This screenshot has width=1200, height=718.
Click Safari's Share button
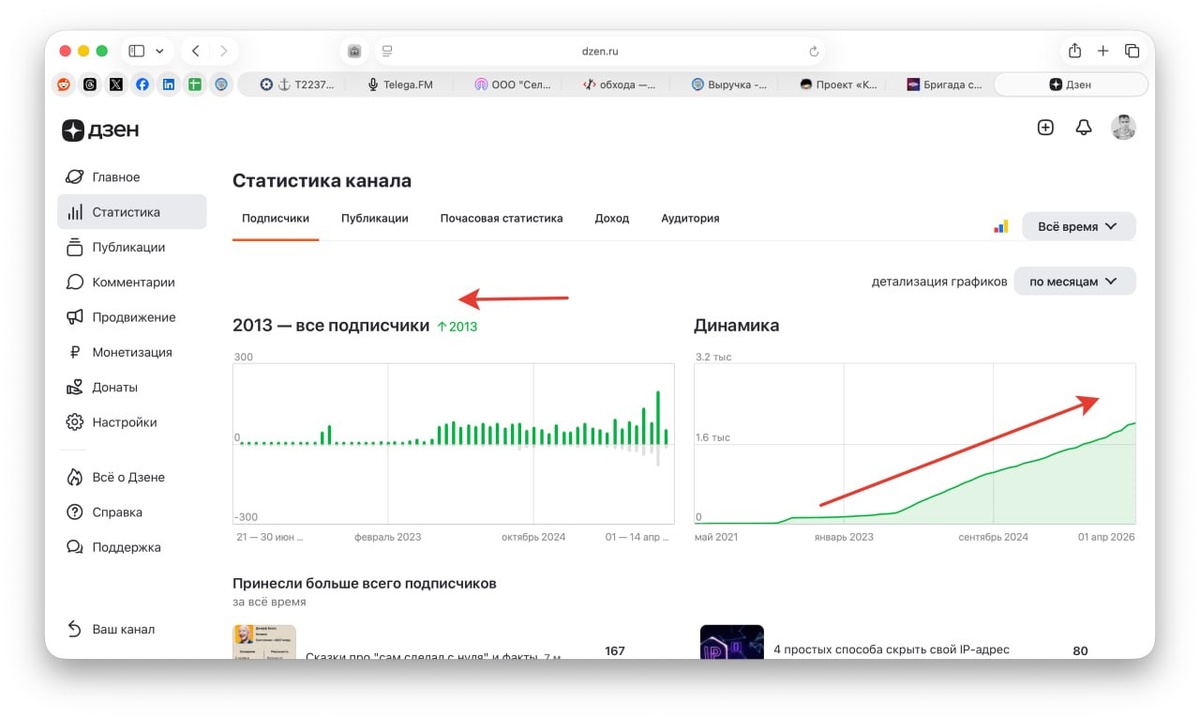click(1075, 51)
